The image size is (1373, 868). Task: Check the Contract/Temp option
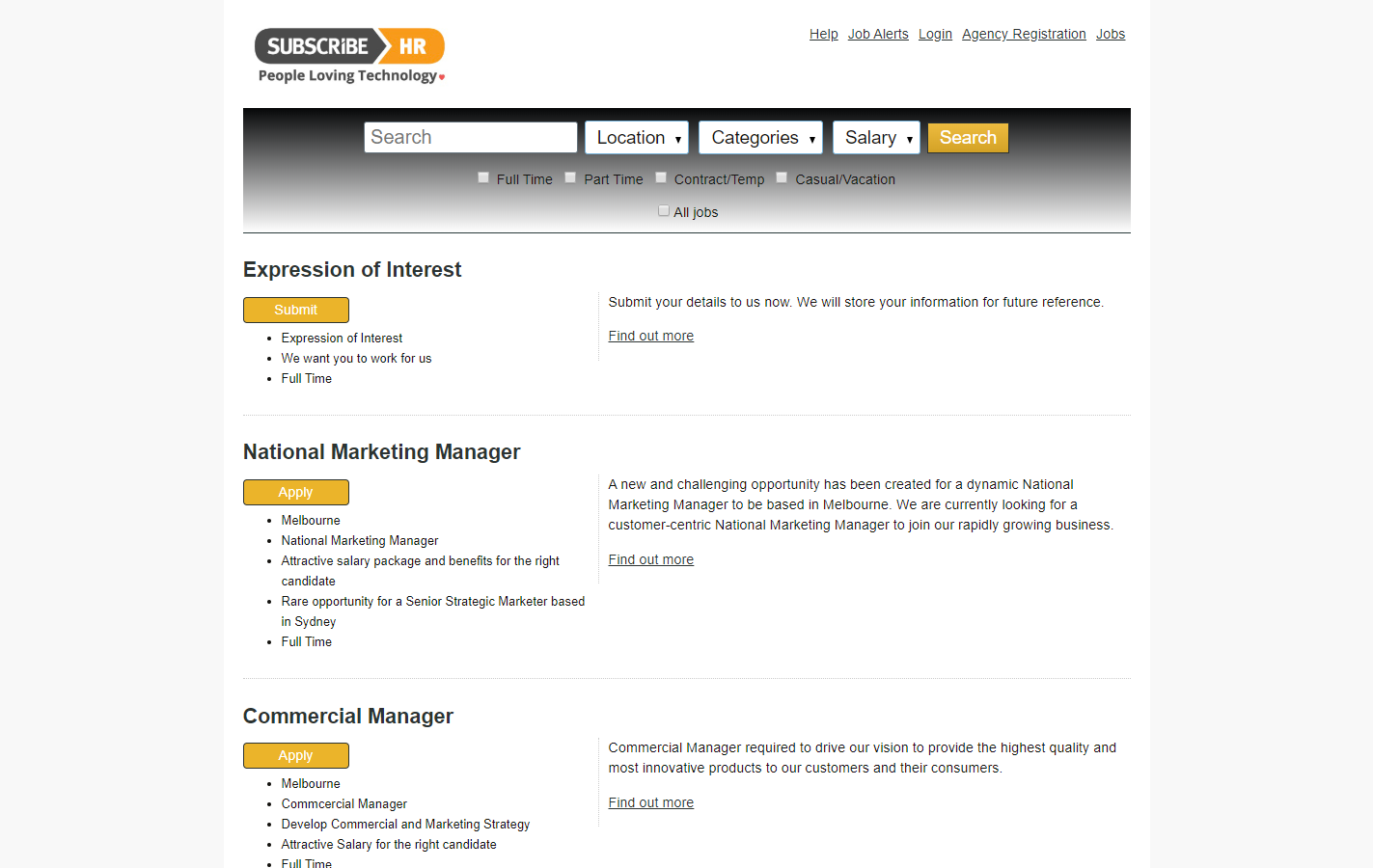point(661,177)
